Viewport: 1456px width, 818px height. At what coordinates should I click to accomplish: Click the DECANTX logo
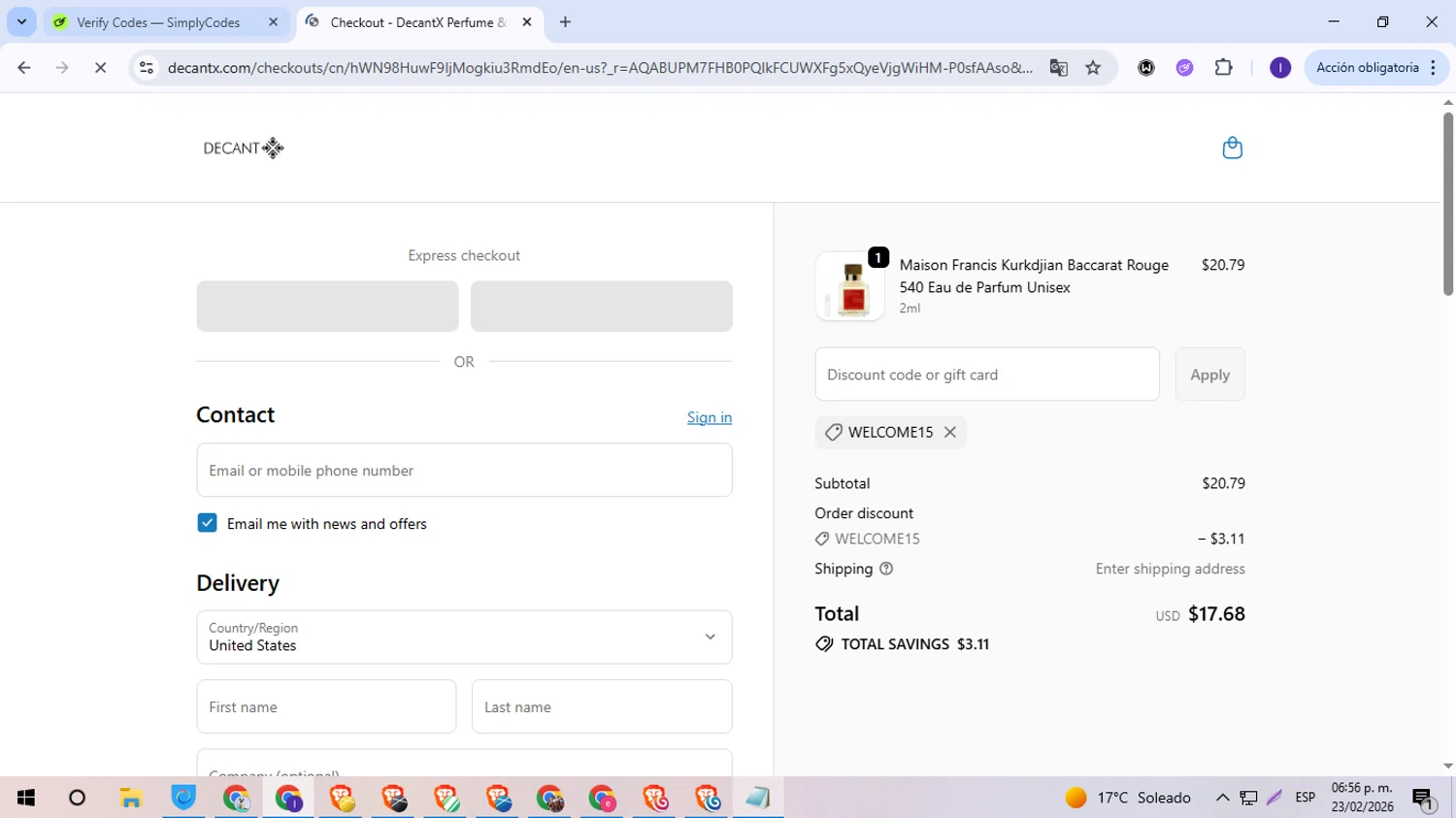(x=244, y=147)
